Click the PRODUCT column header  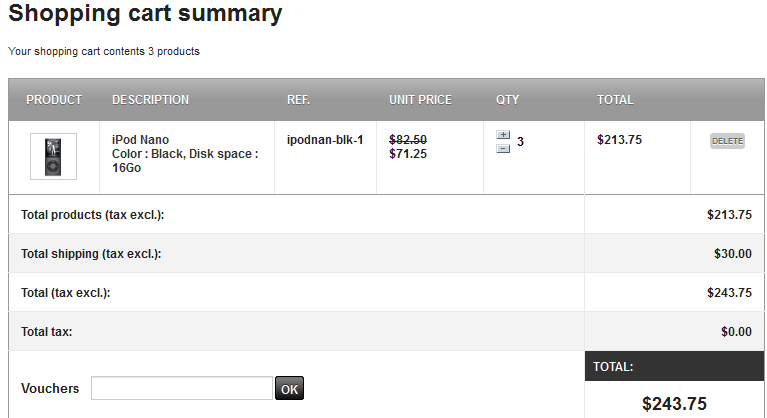pos(54,100)
